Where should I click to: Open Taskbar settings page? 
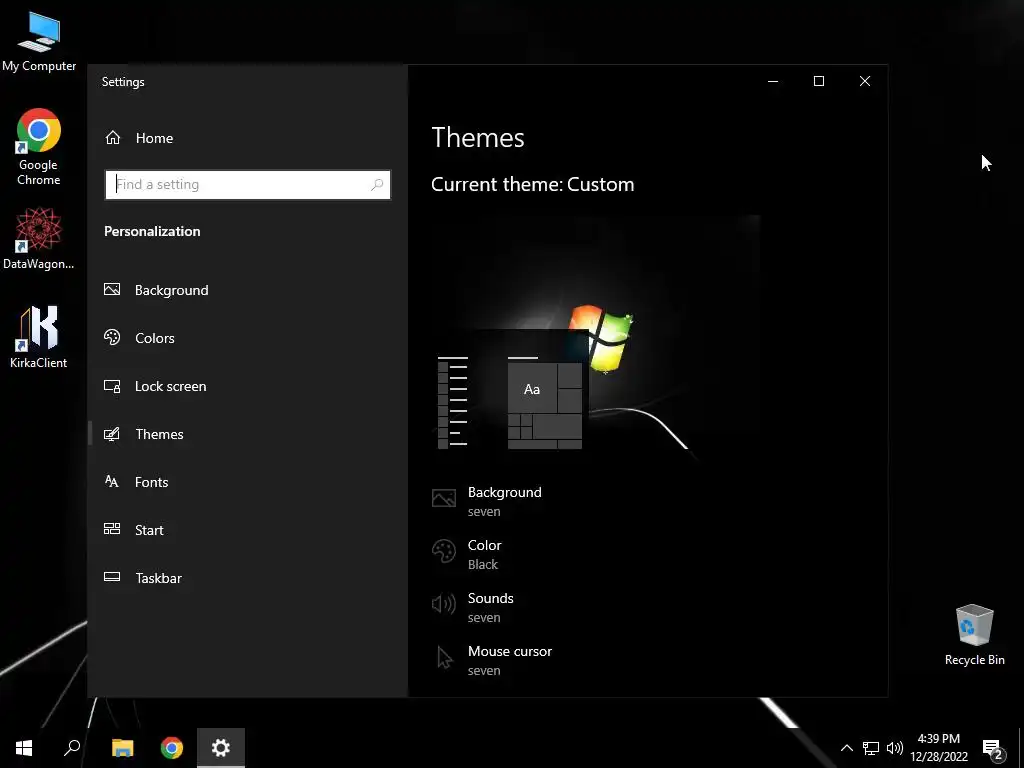[x=248, y=578]
